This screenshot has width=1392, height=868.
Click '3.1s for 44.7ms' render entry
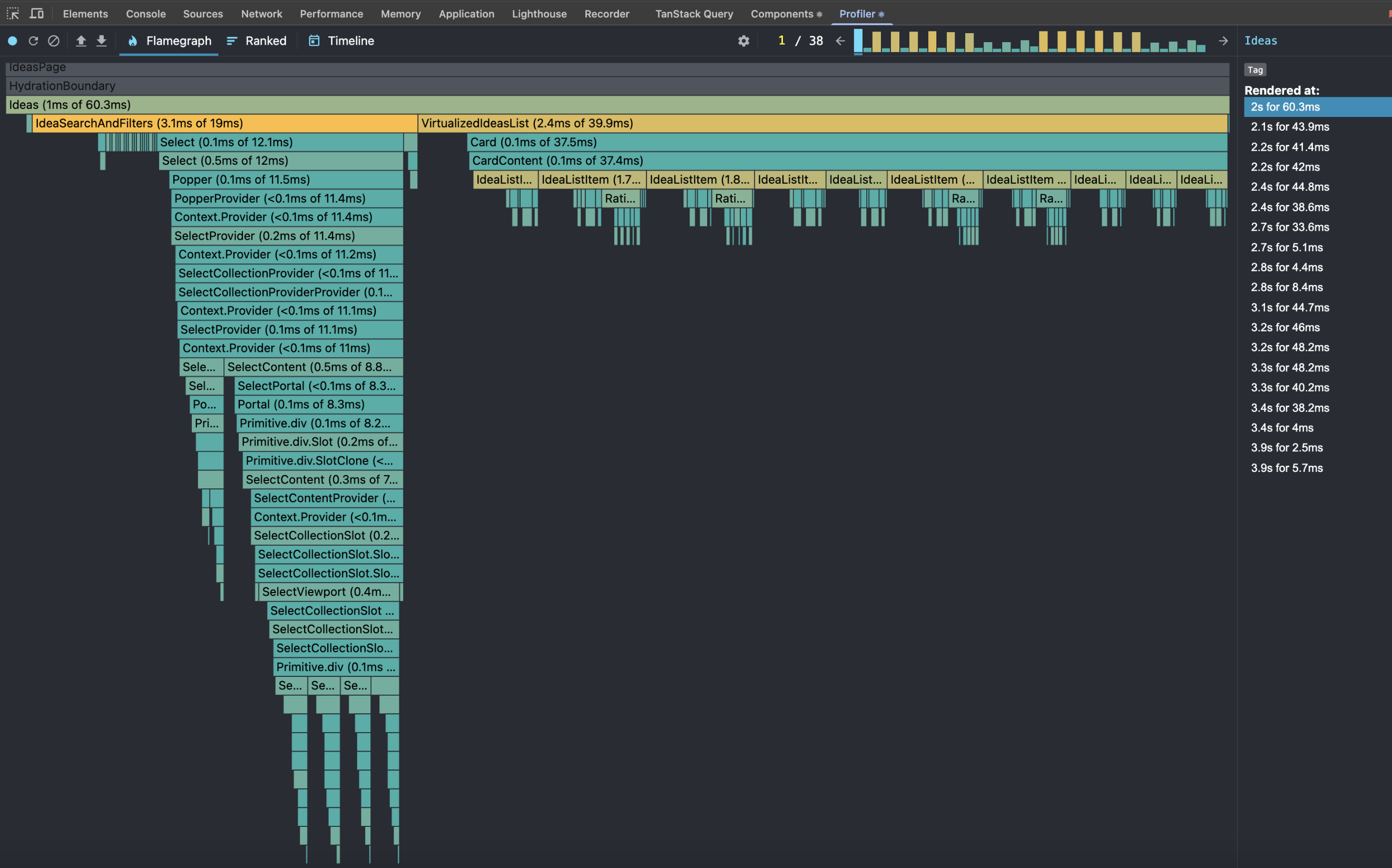click(1317, 308)
